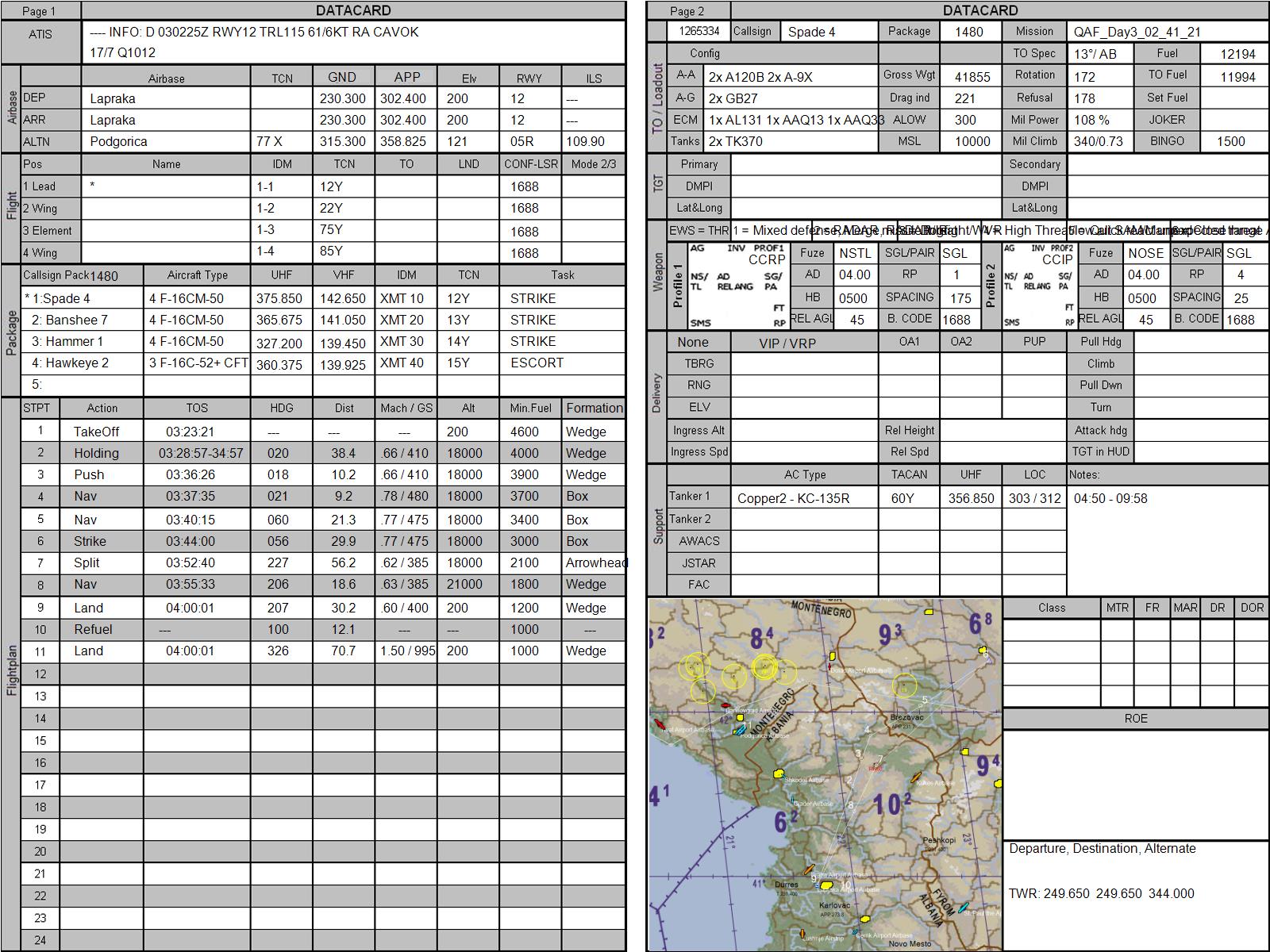Select tanker UHF '356.850'

[x=971, y=498]
